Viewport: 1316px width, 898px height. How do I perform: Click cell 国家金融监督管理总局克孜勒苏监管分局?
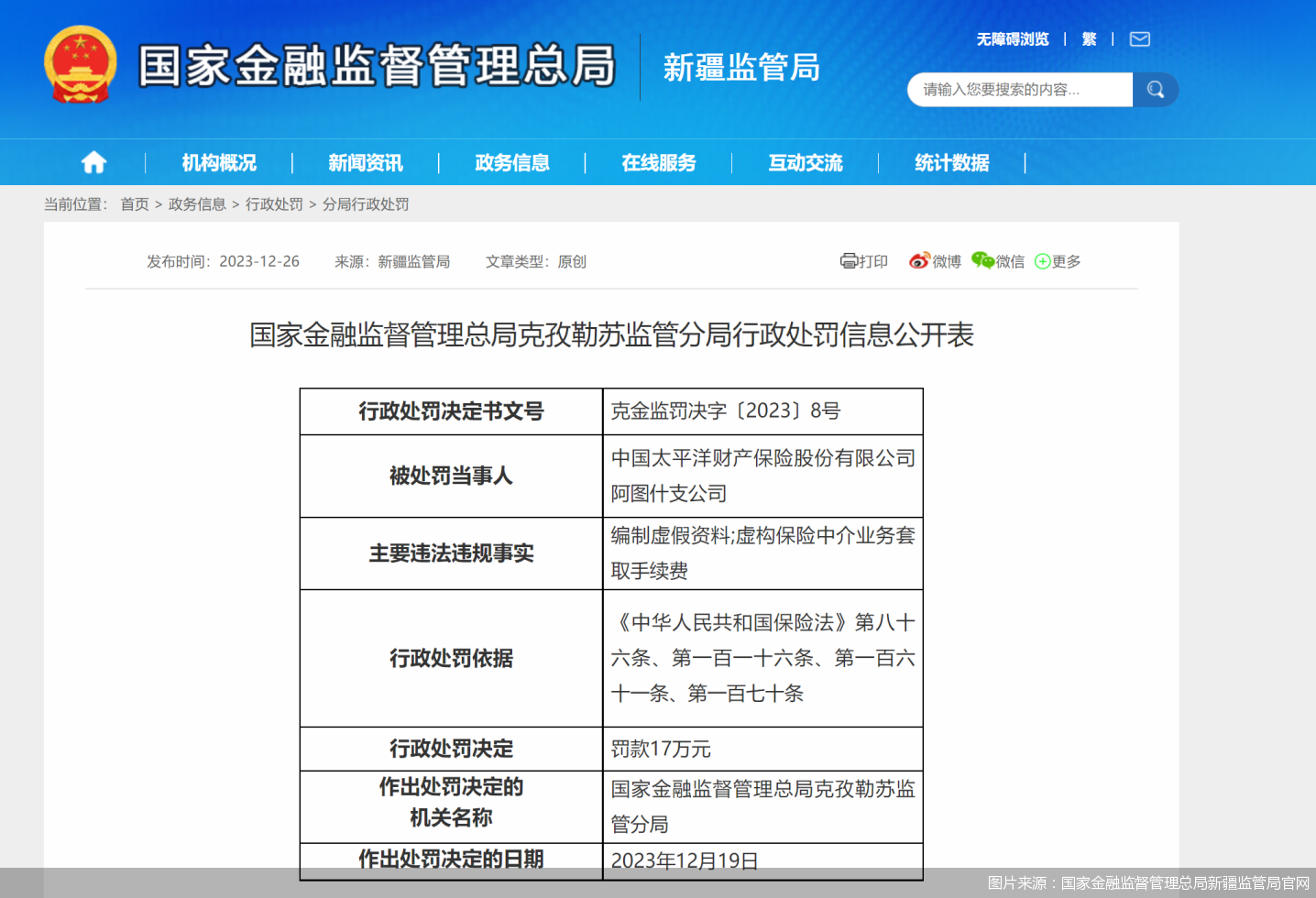[x=762, y=806]
